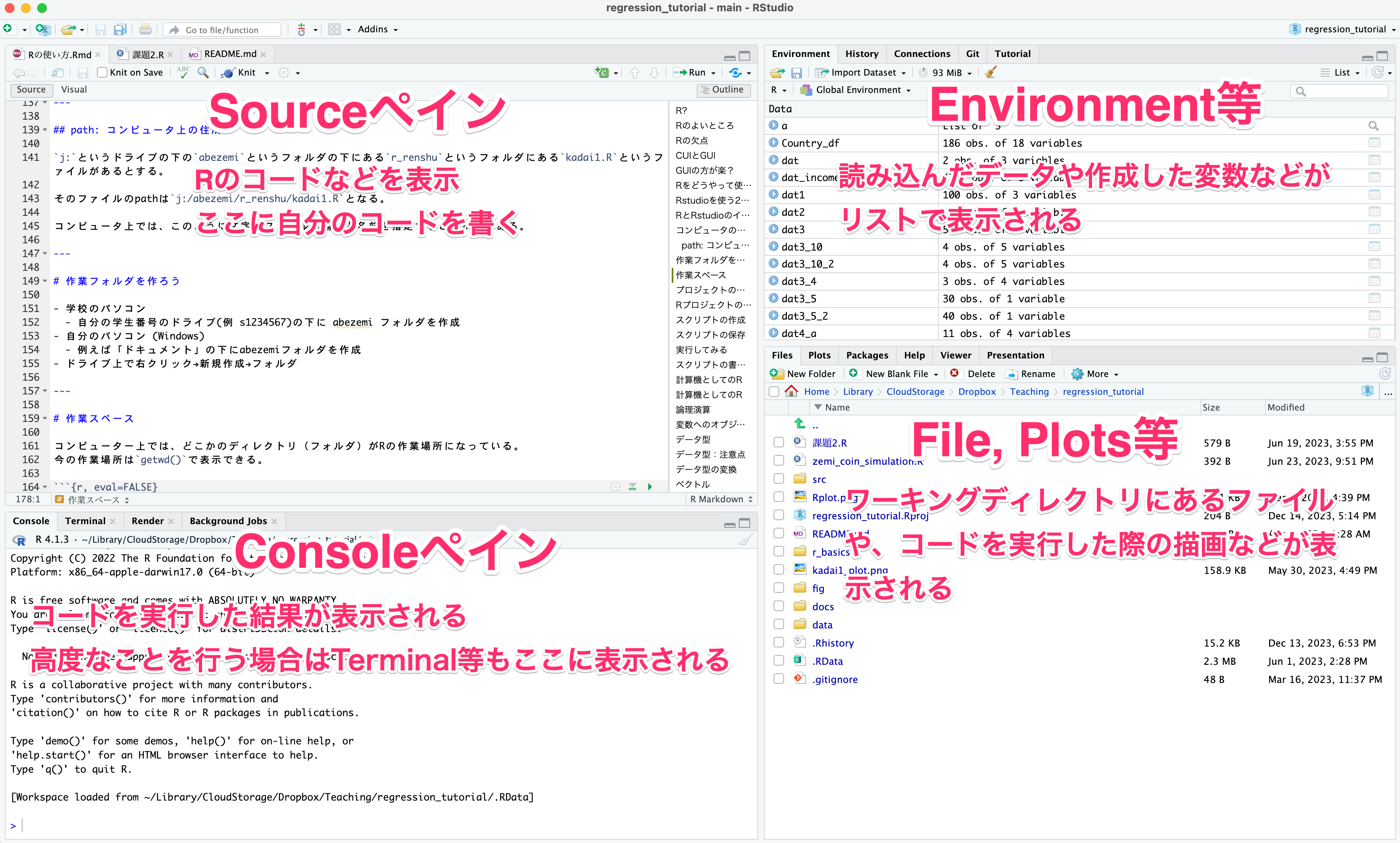The image size is (1400, 843).
Task: Go to next chunk down arrow
Action: tap(654, 72)
